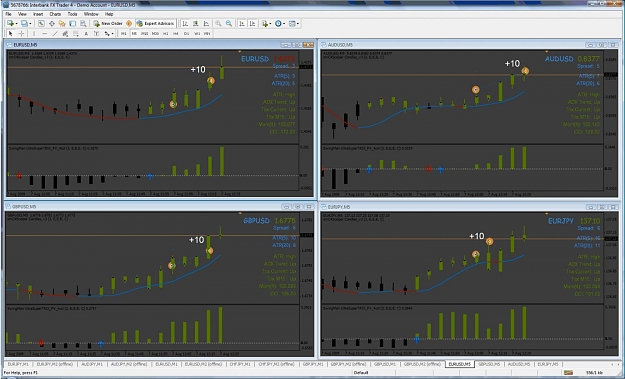
Task: Expand the Profiles dropdown arrow
Action: [x=30, y=24]
